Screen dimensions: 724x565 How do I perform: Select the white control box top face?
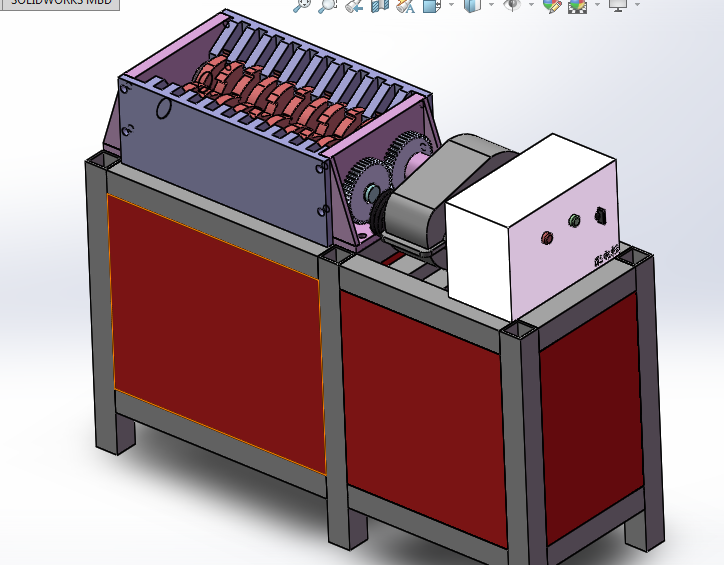pos(531,180)
